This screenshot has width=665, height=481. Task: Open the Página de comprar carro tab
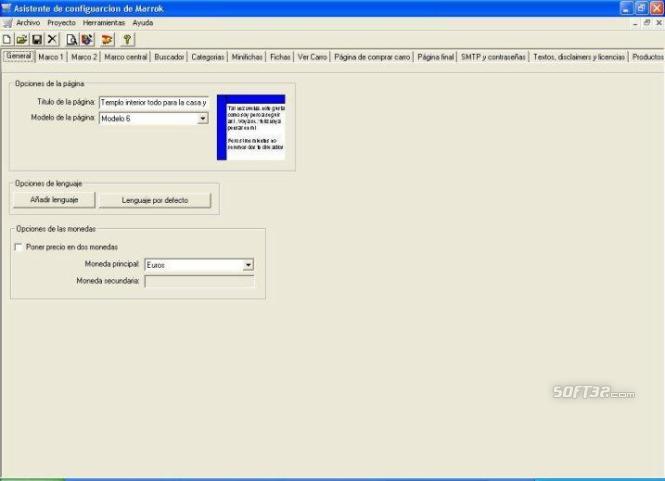pos(372,57)
